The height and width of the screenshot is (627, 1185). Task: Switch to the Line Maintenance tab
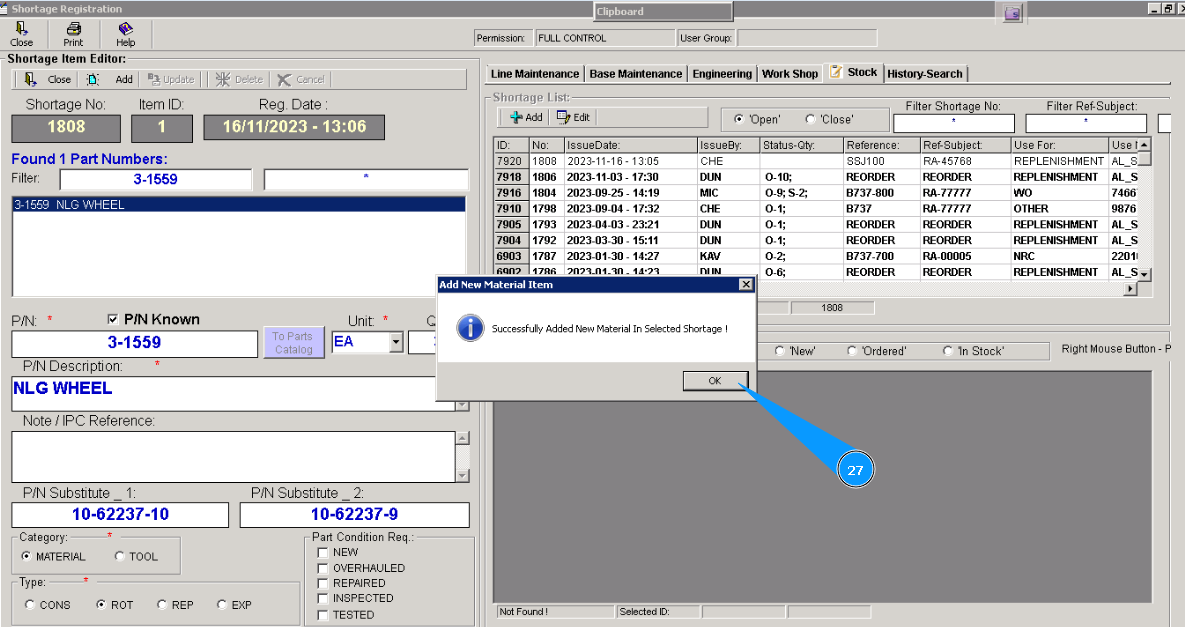535,74
